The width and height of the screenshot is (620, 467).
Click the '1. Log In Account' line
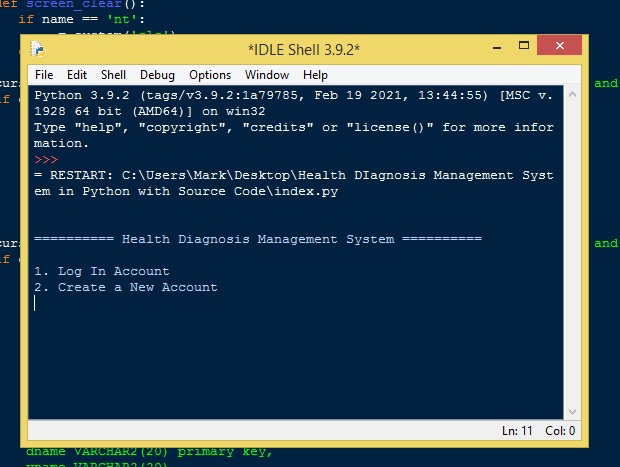pyautogui.click(x=102, y=271)
